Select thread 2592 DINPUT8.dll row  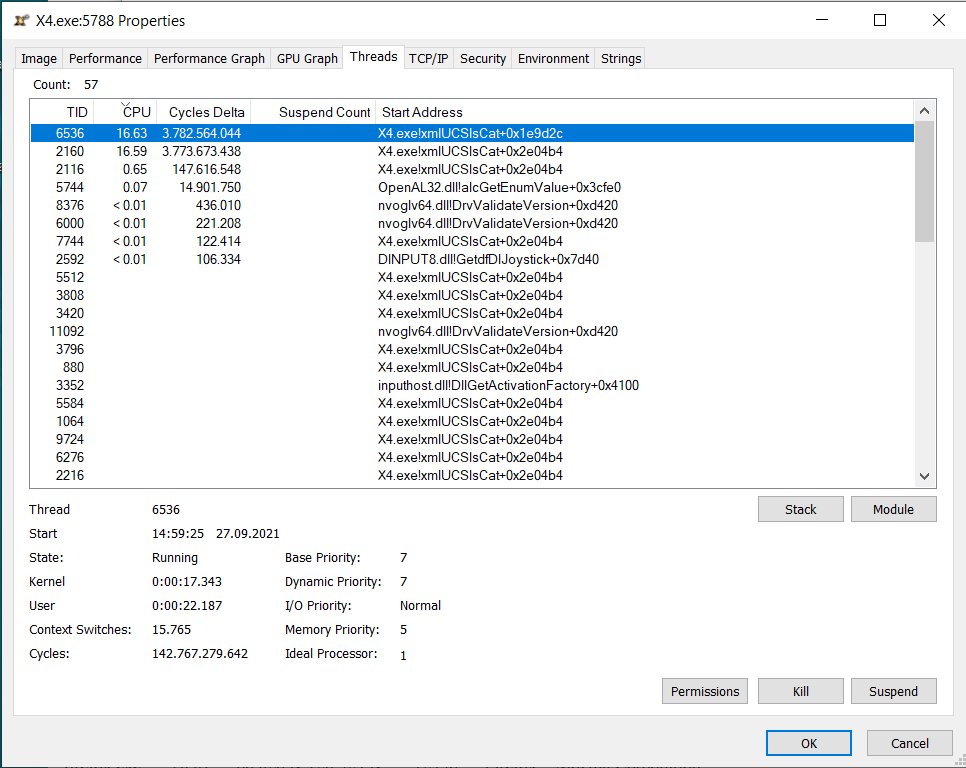[x=472, y=259]
